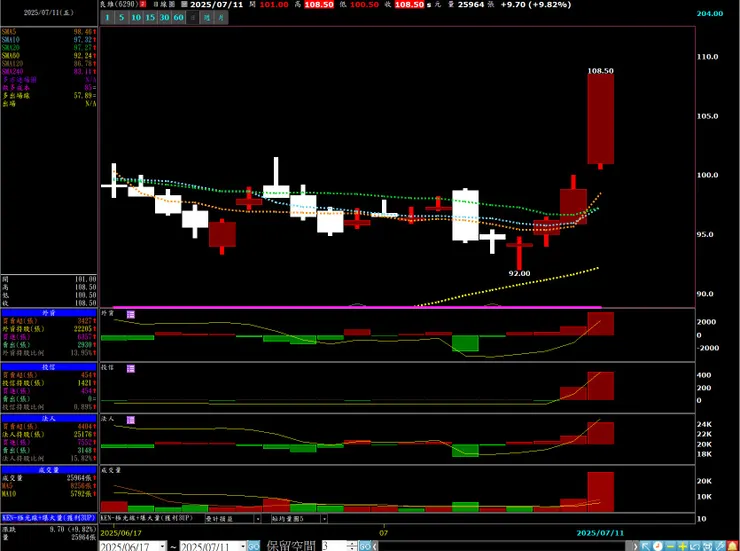Click the red badge next to stock code 6290

click(x=143, y=4)
